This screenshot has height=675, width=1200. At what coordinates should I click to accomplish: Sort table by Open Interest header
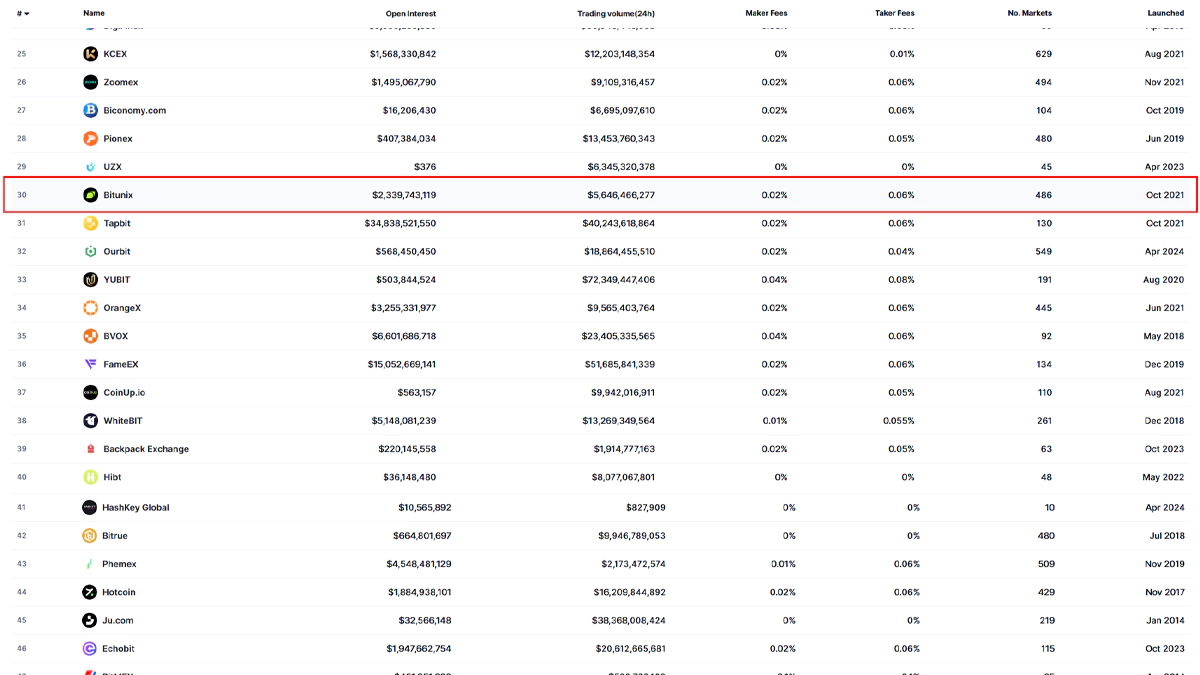point(410,13)
